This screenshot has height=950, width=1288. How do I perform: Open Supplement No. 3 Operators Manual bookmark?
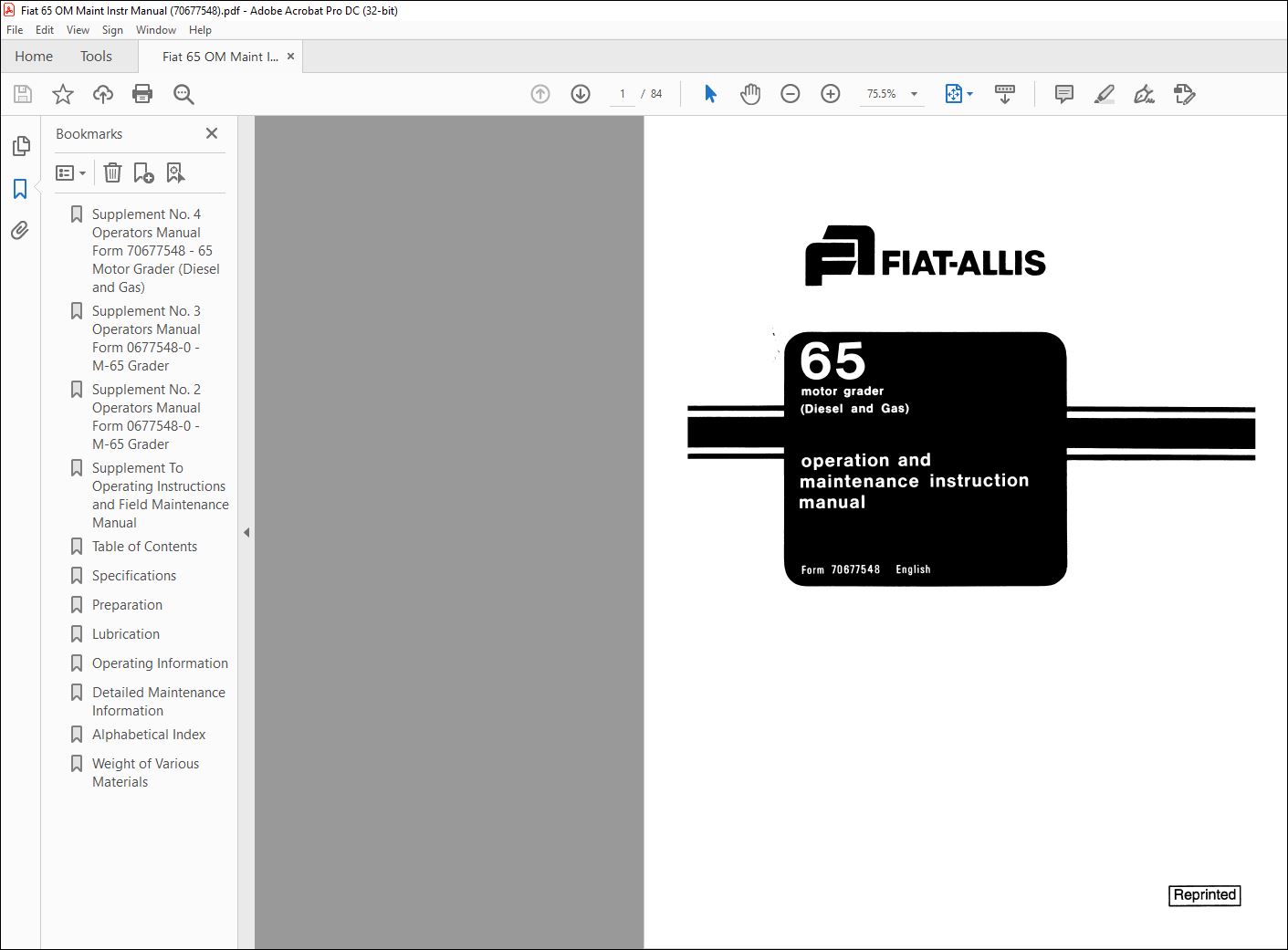tap(146, 339)
